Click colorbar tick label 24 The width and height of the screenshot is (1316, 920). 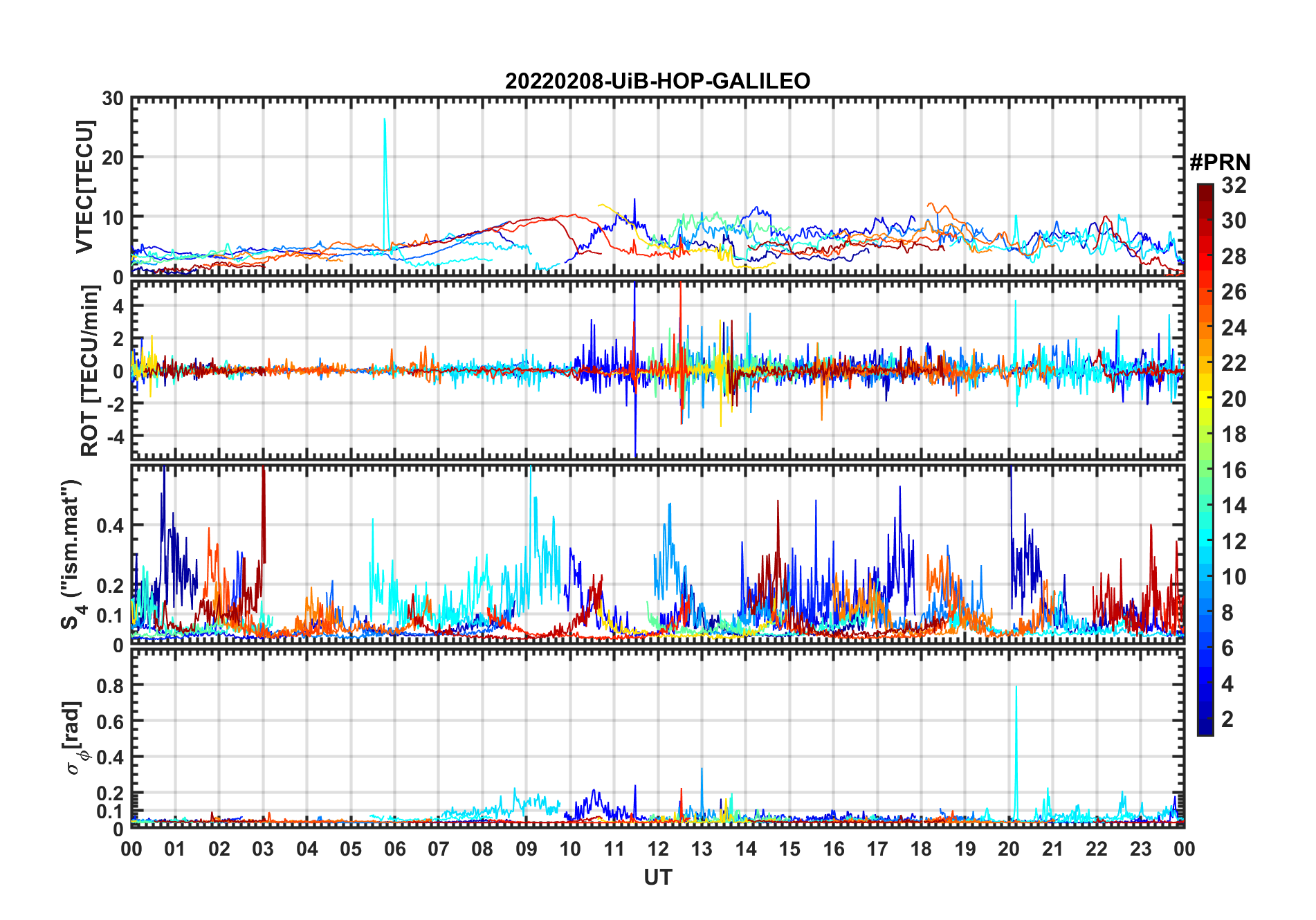point(1234,328)
